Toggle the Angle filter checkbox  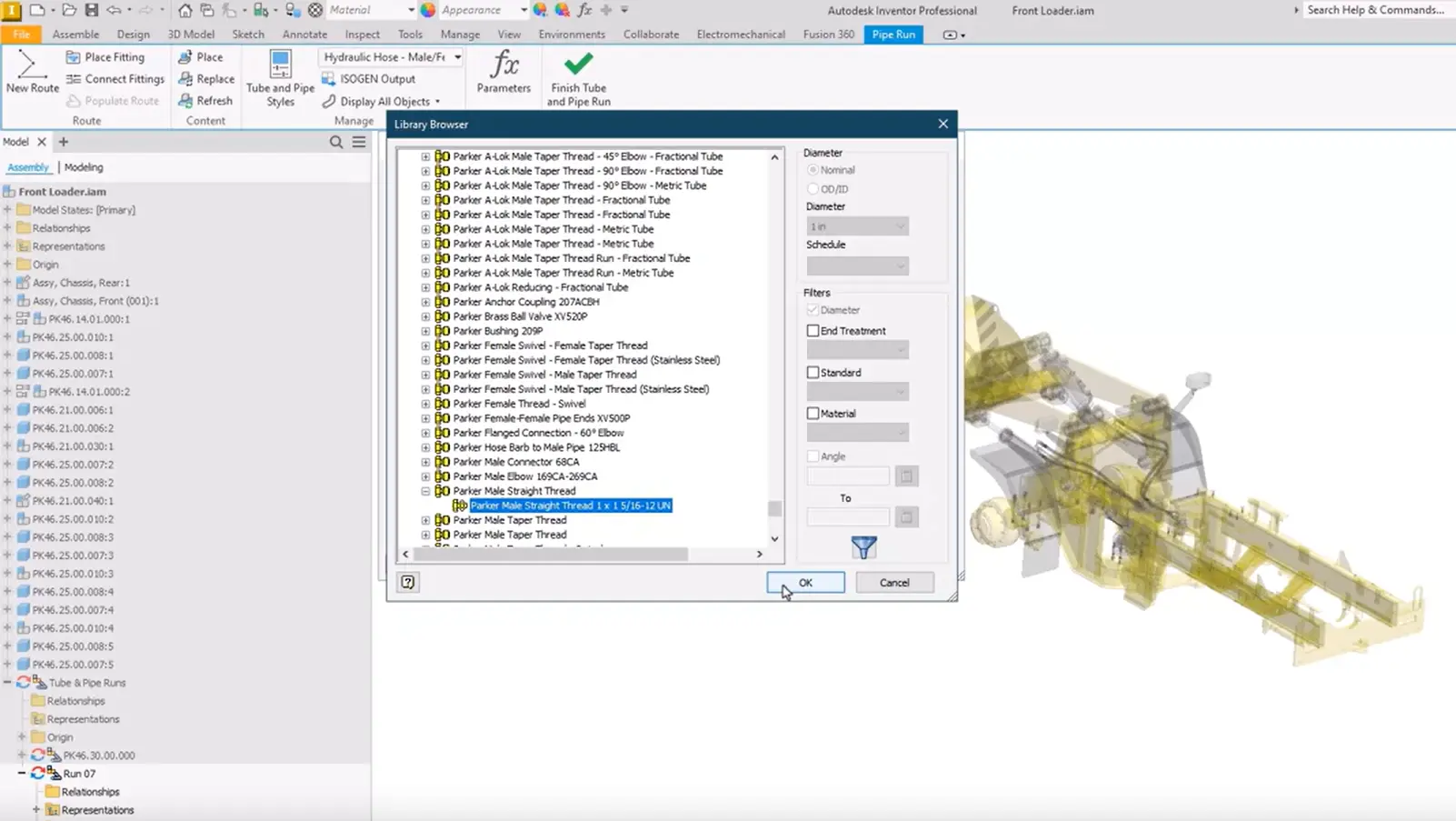point(813,456)
